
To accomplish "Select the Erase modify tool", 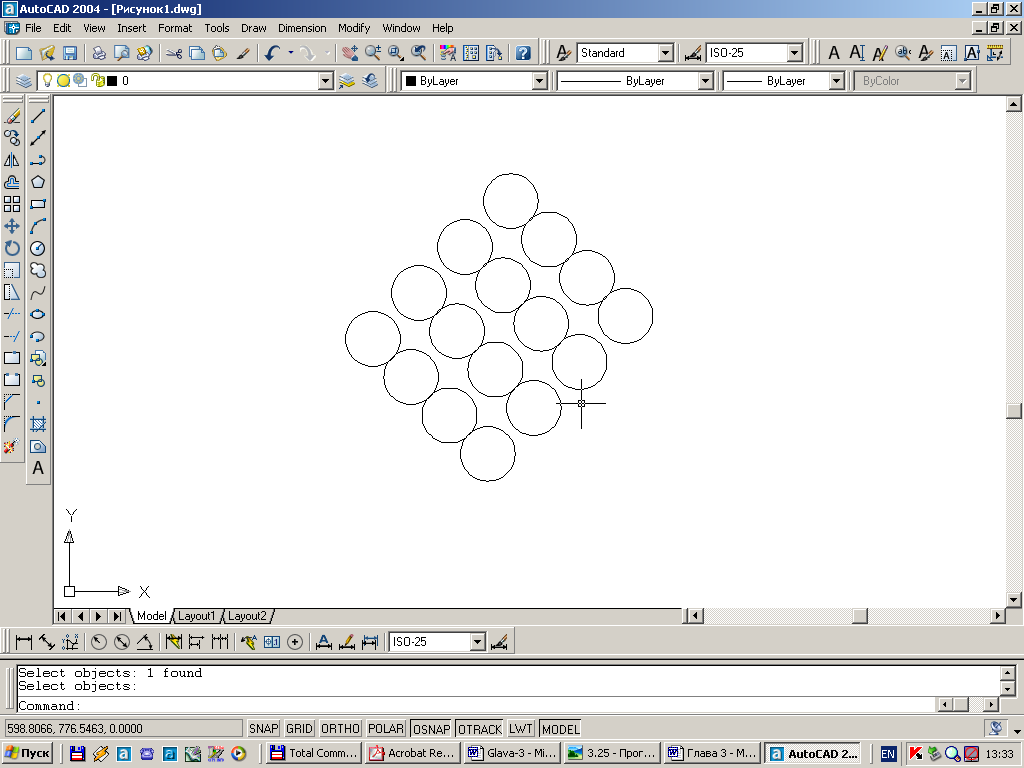I will 12,116.
